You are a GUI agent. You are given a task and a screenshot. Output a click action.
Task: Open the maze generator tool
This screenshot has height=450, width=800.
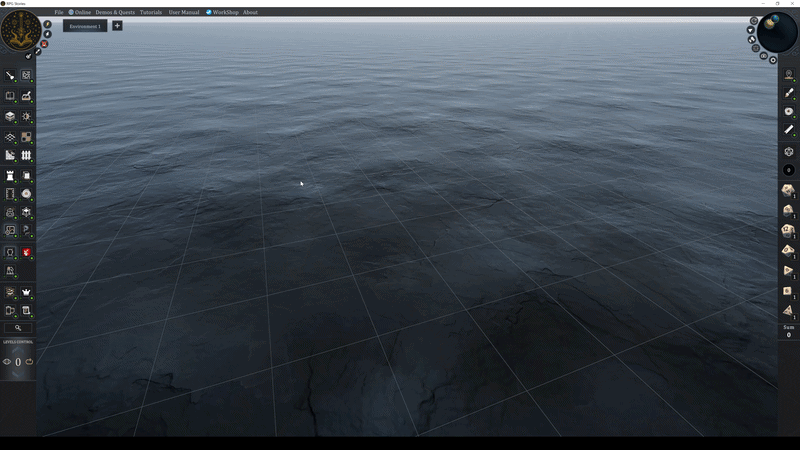tap(26, 76)
